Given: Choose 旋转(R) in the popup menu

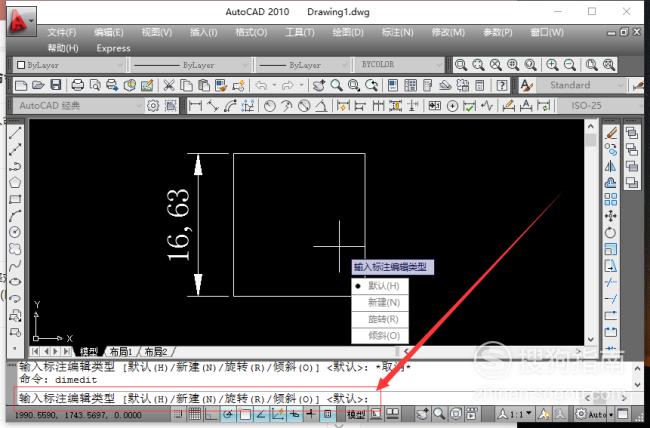Looking at the screenshot, I should [380, 319].
